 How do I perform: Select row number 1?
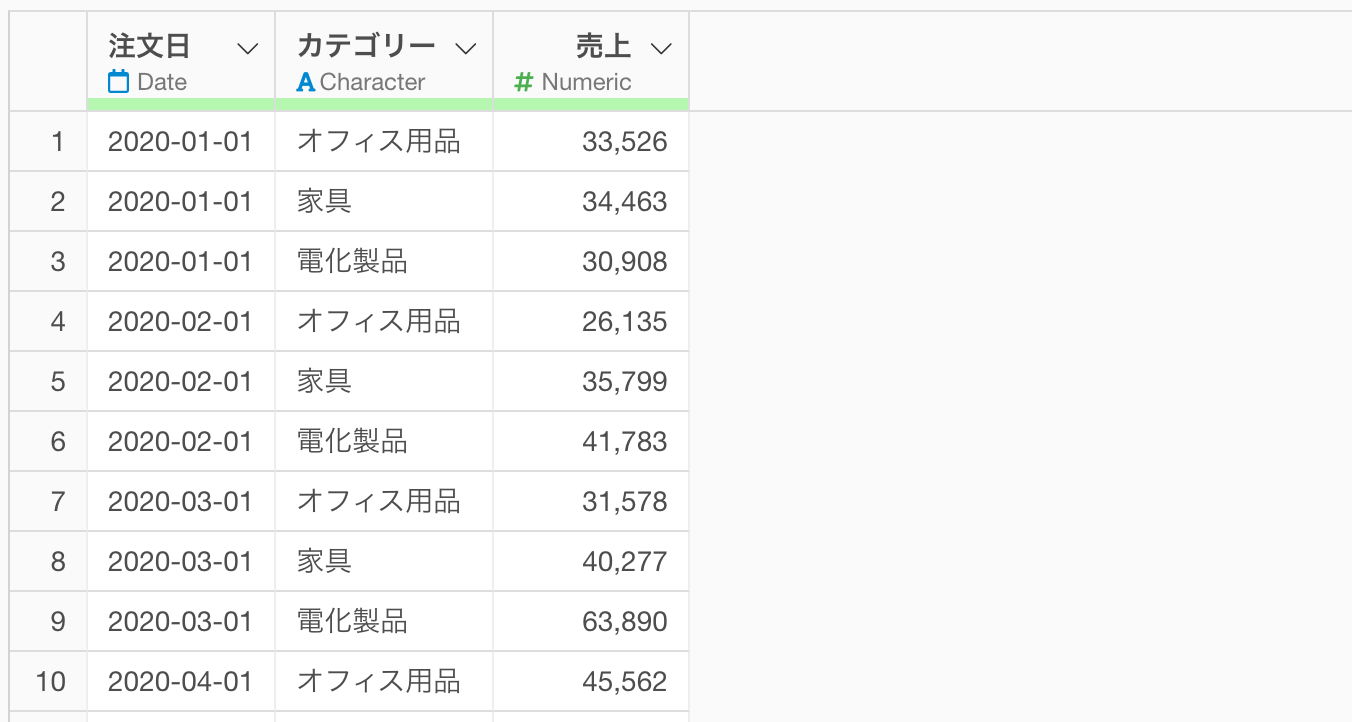[x=48, y=141]
